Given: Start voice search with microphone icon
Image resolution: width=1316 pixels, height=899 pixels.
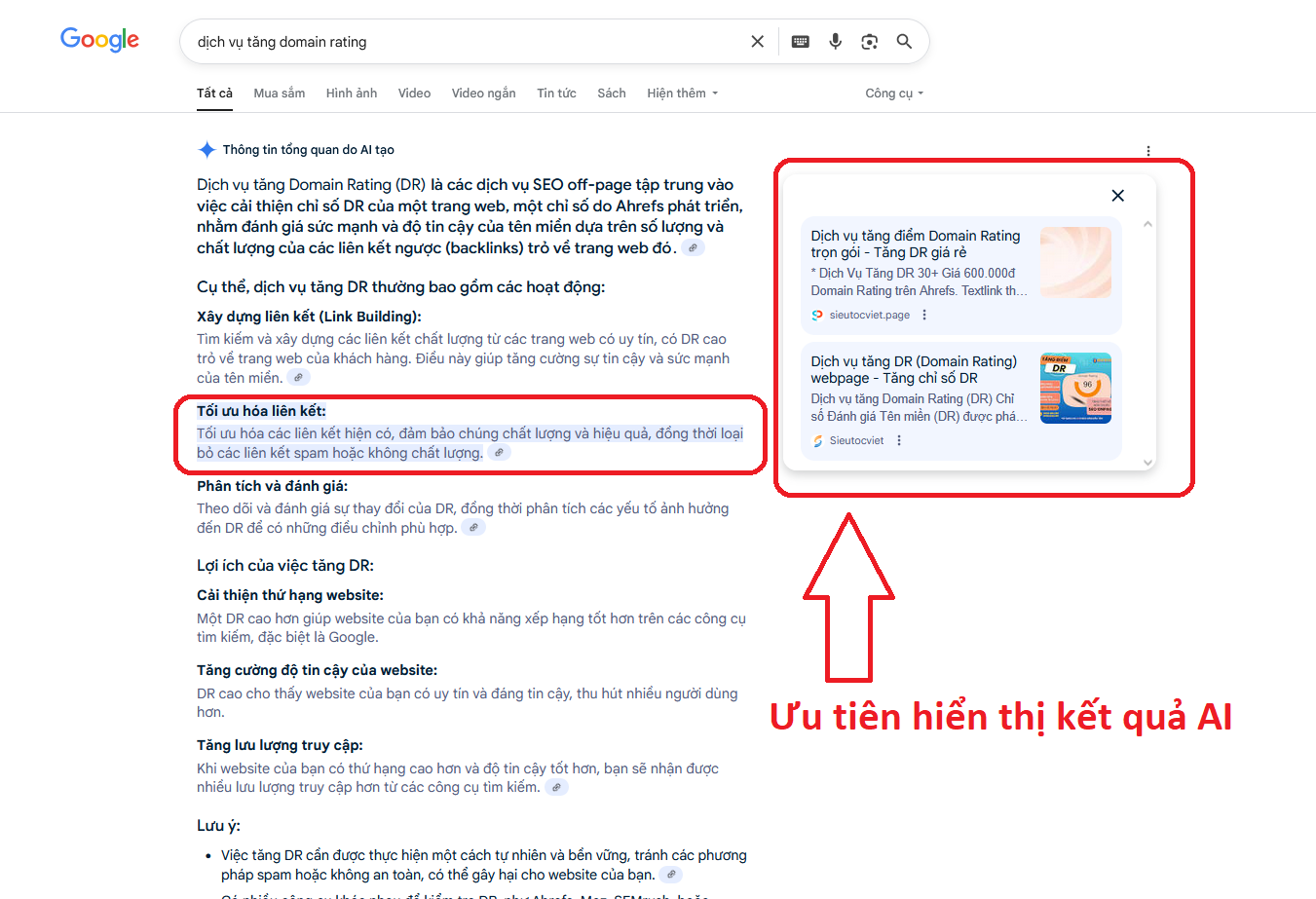Looking at the screenshot, I should coord(835,42).
